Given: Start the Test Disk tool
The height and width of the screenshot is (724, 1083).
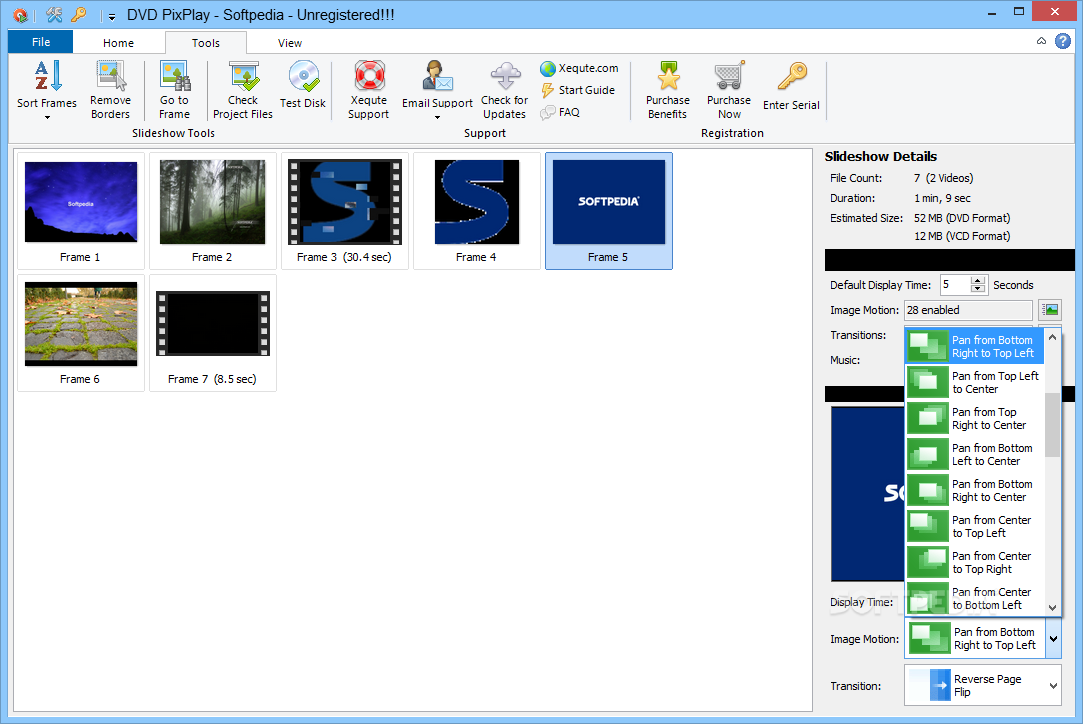Looking at the screenshot, I should point(303,84).
